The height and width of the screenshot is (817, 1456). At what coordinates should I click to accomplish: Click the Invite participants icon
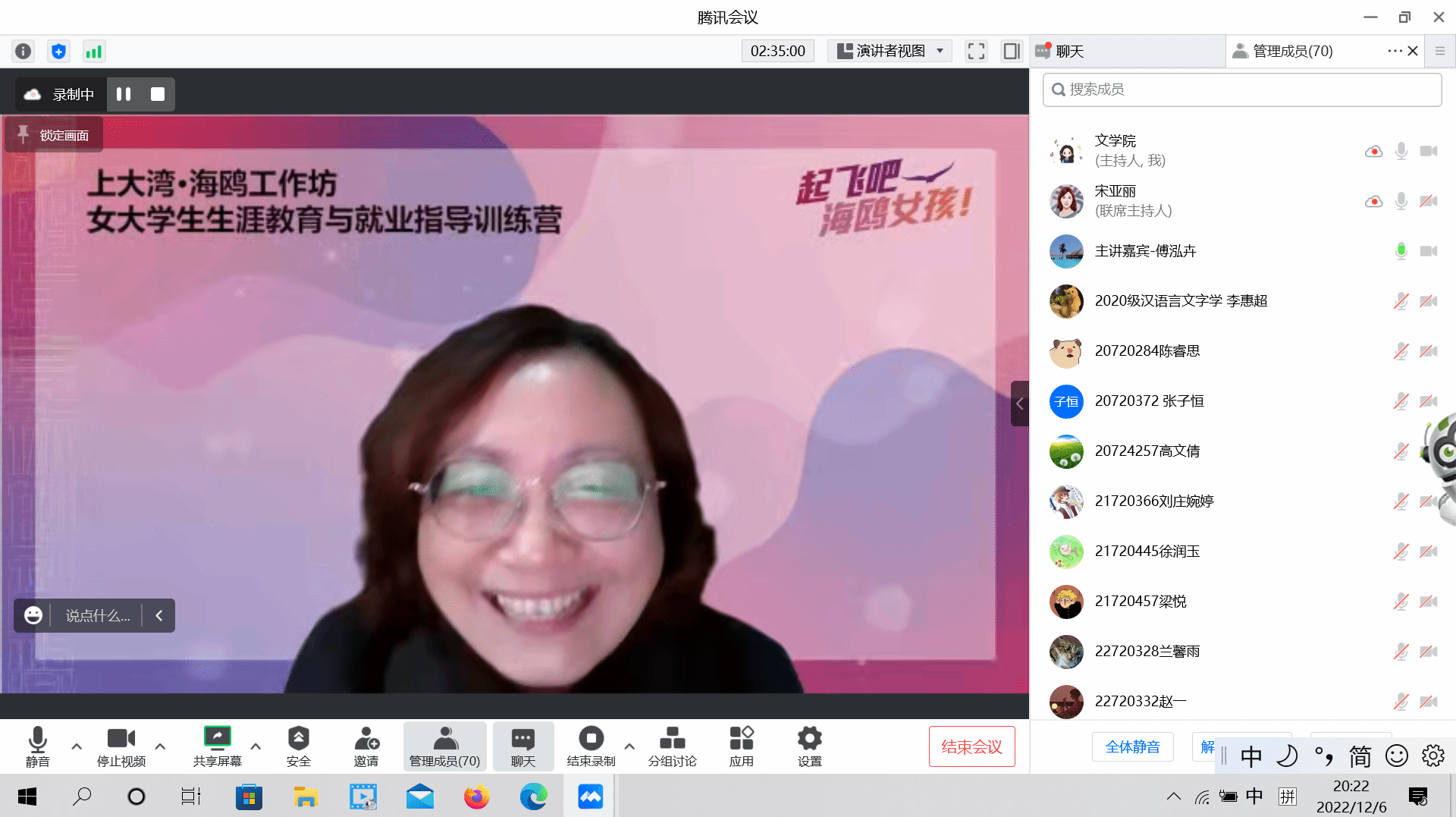pos(366,746)
